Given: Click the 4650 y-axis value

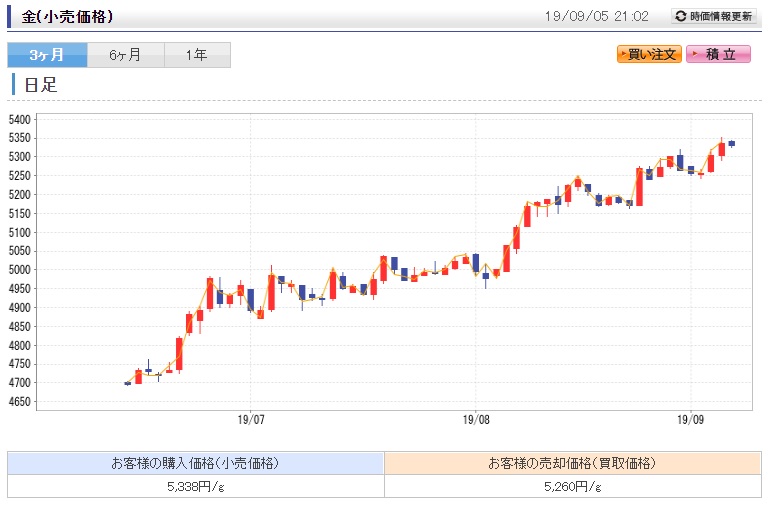Looking at the screenshot, I should tap(20, 402).
